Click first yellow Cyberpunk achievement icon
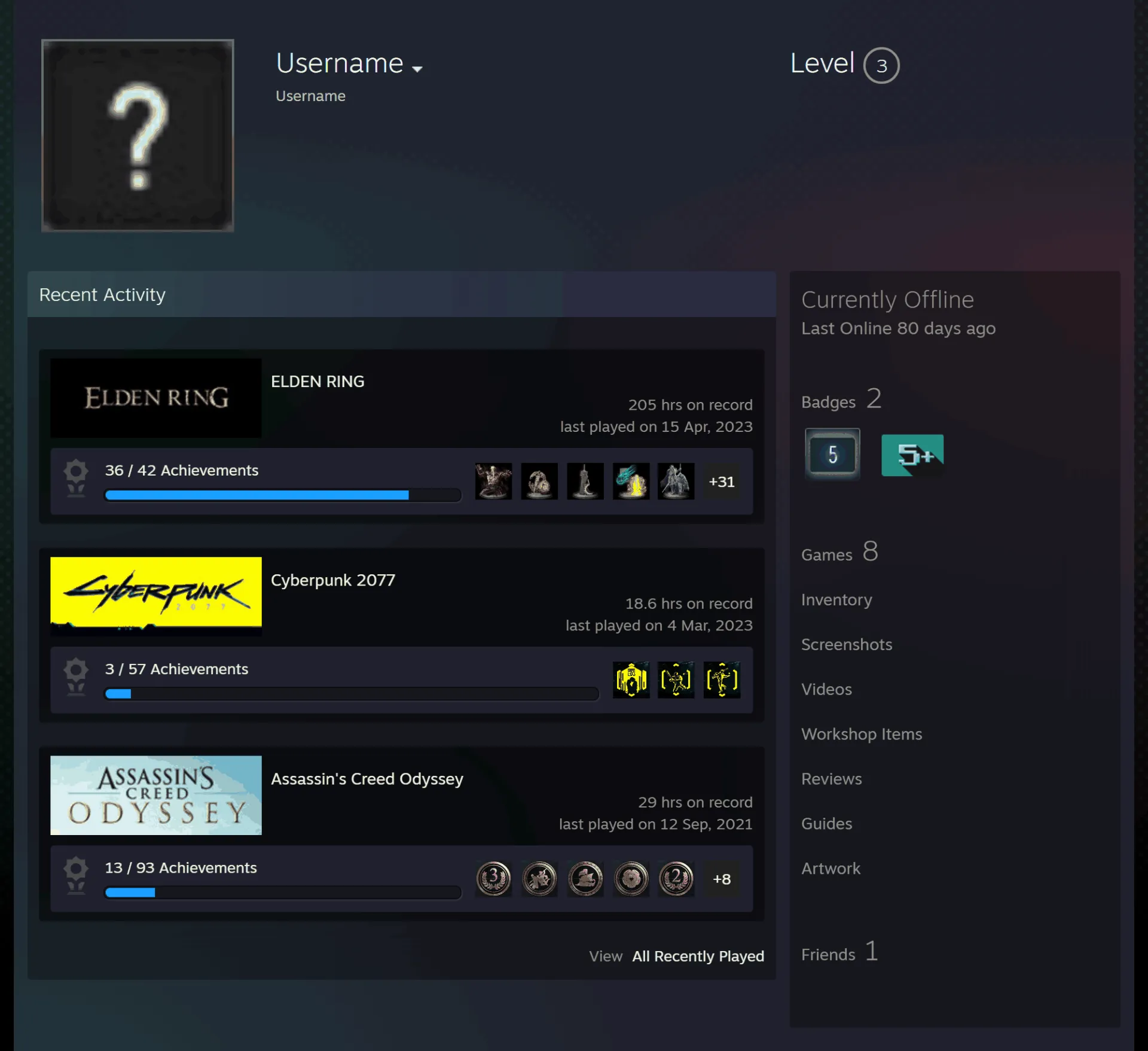The width and height of the screenshot is (1148, 1051). pos(631,680)
